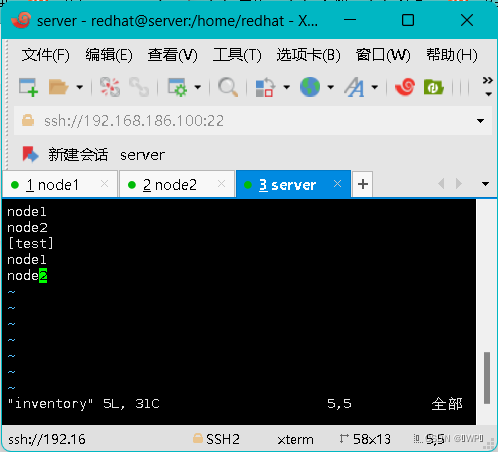The image size is (498, 452).
Task: Open the 帮助(H) menu
Action: pos(452,55)
